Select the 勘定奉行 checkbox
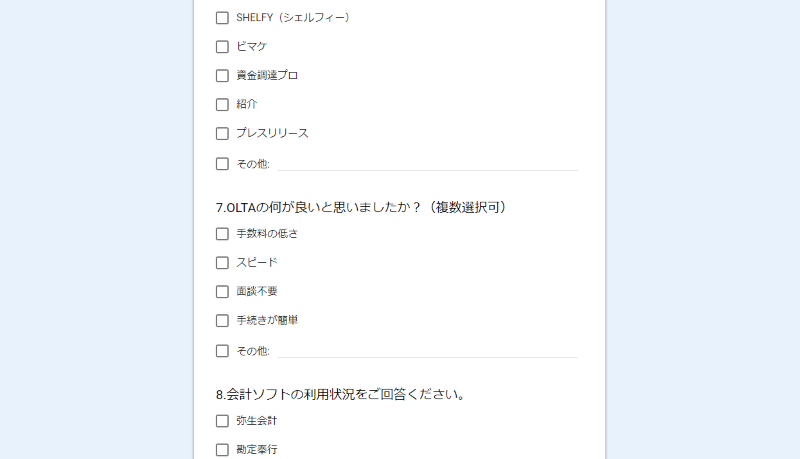800x459 pixels. (222, 450)
